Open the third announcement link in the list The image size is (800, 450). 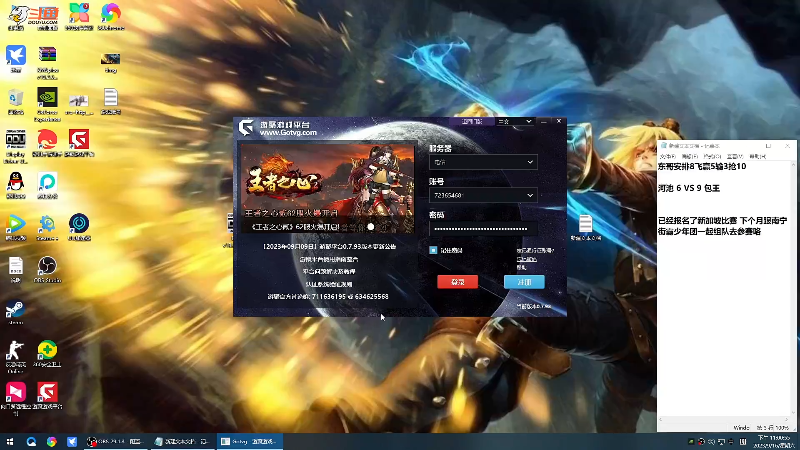[x=329, y=271]
